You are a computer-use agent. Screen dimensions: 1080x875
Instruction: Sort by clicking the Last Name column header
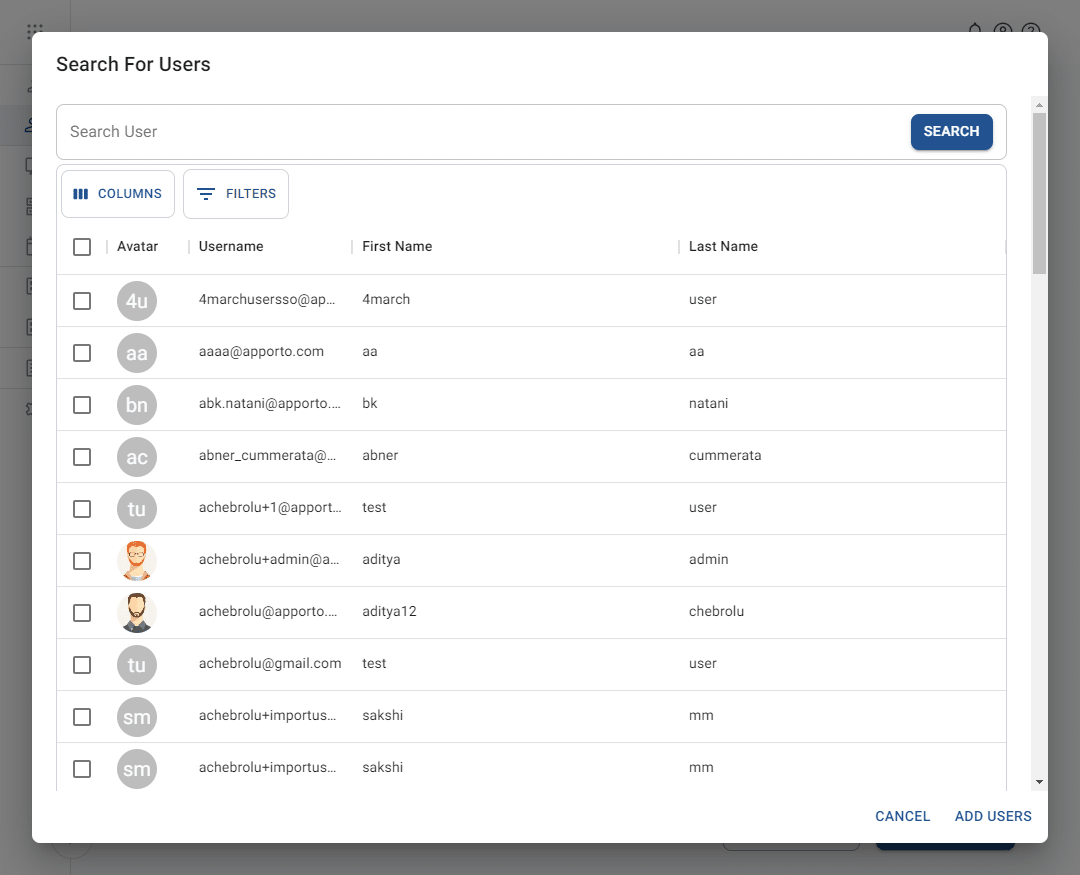pyautogui.click(x=722, y=246)
